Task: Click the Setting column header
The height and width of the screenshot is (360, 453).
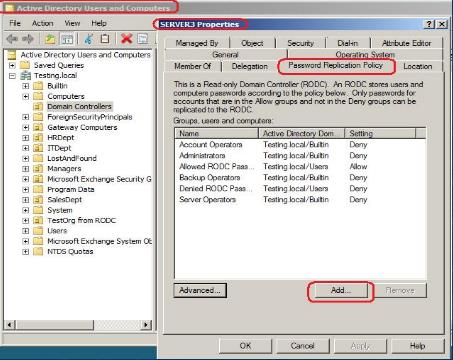Action: [x=380, y=133]
